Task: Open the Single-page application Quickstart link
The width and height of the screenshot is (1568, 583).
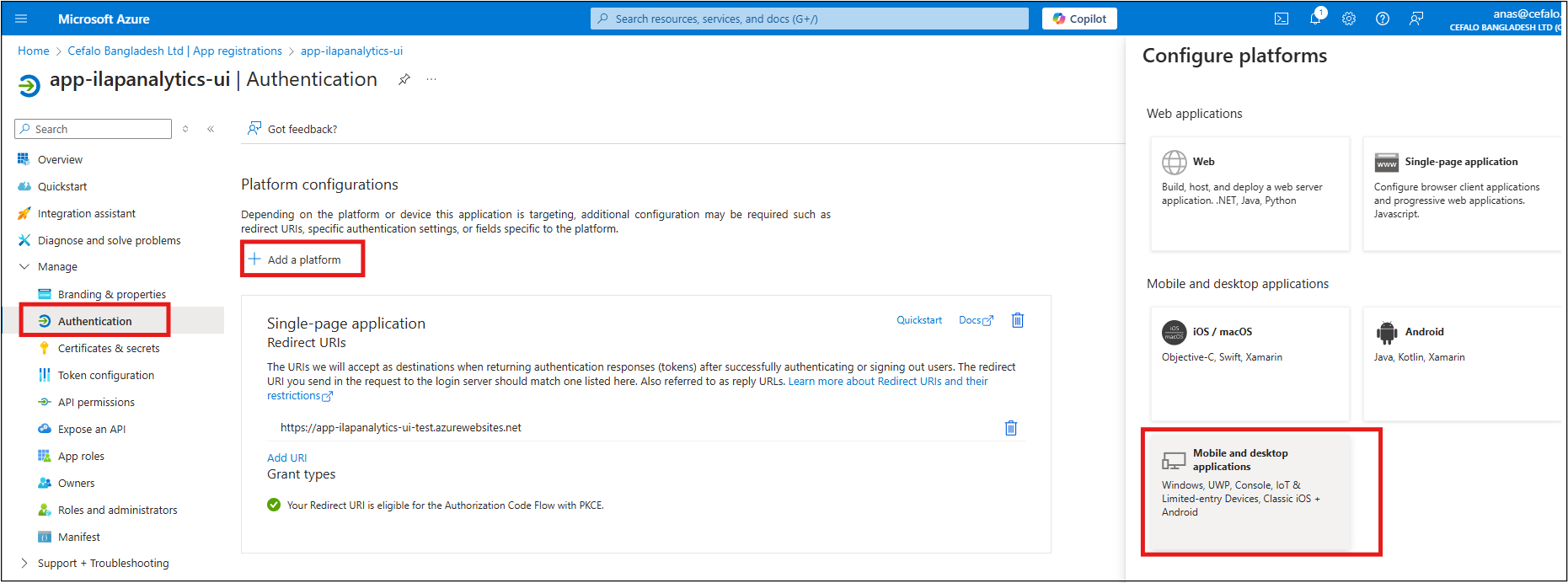Action: pos(919,320)
